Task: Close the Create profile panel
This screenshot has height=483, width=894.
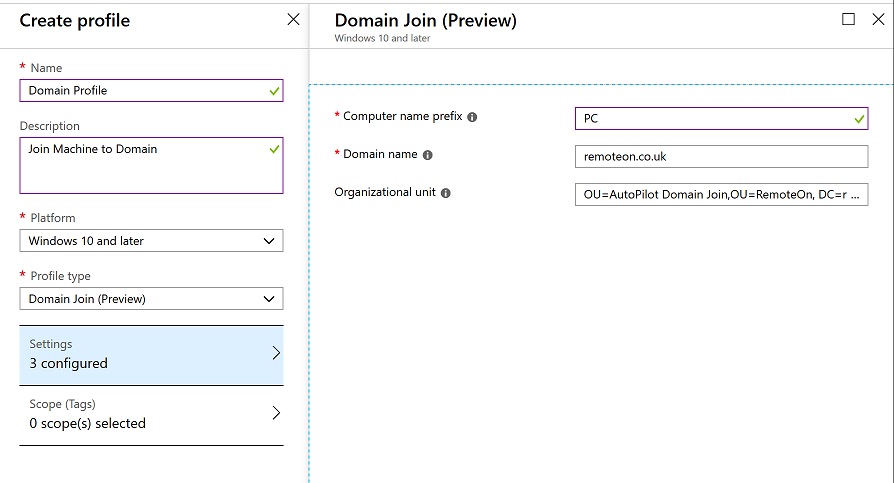Action: pyautogui.click(x=293, y=19)
